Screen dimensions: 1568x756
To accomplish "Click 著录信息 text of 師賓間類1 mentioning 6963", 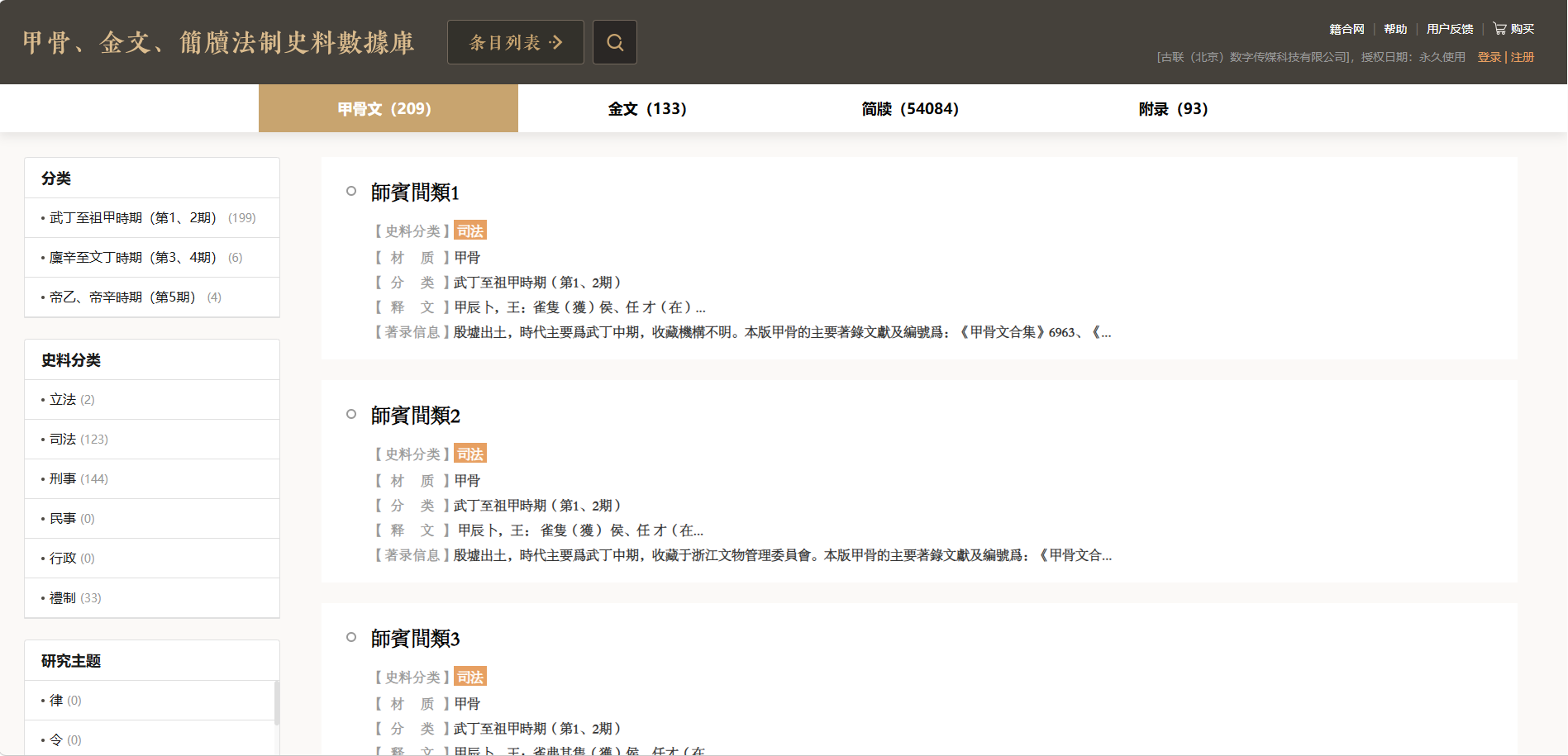I will click(782, 332).
